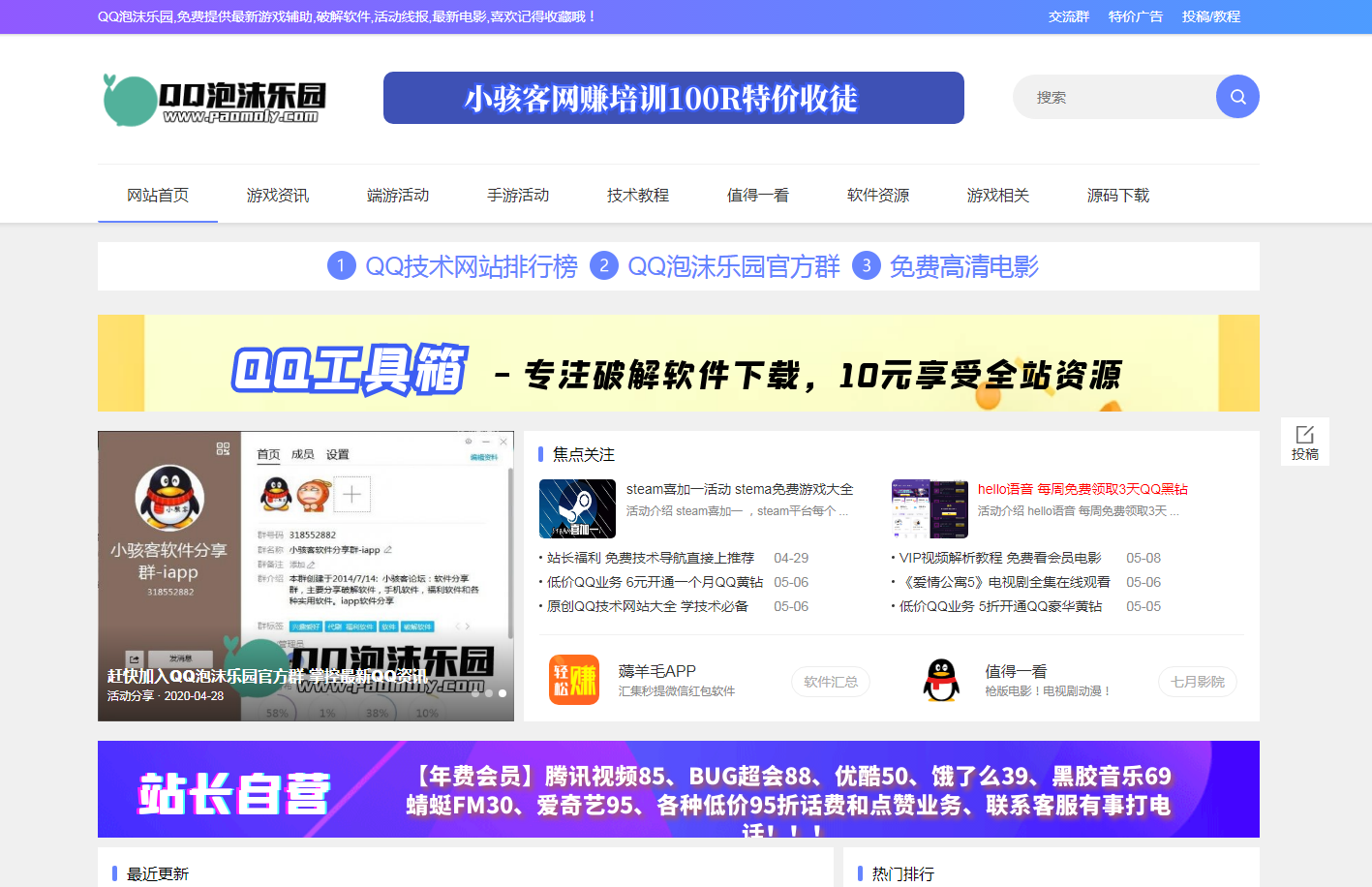
Task: Click the 小骇客网赚培训 banner ad
Action: tap(673, 98)
